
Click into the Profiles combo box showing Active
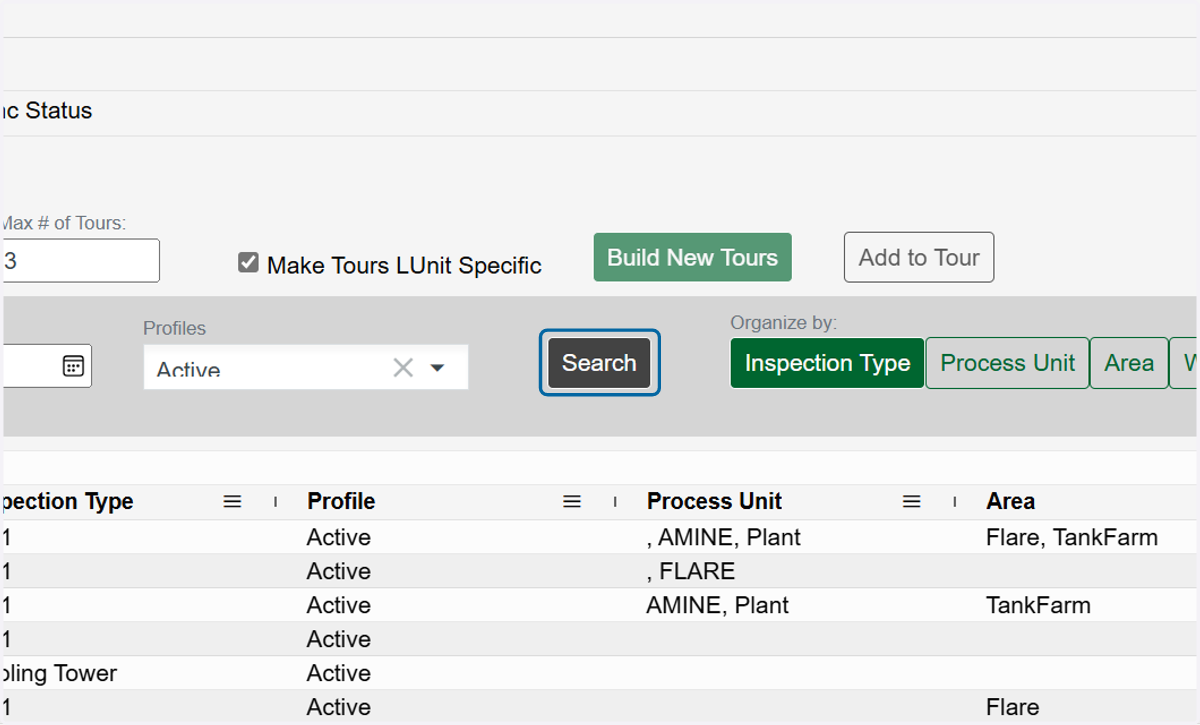tap(306, 367)
